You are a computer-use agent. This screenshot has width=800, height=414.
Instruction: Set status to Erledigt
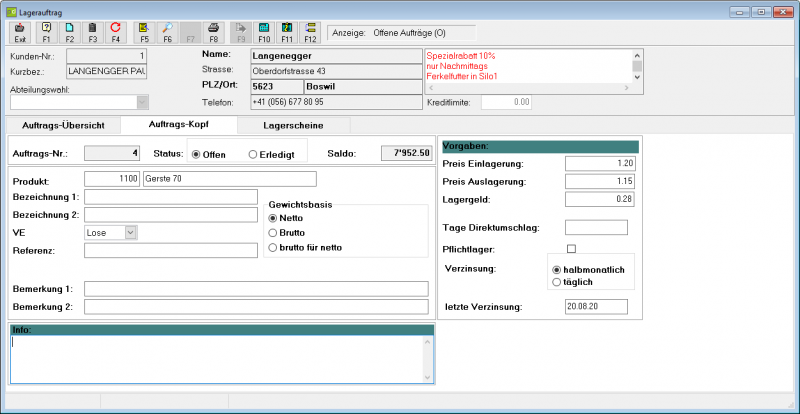point(271,155)
